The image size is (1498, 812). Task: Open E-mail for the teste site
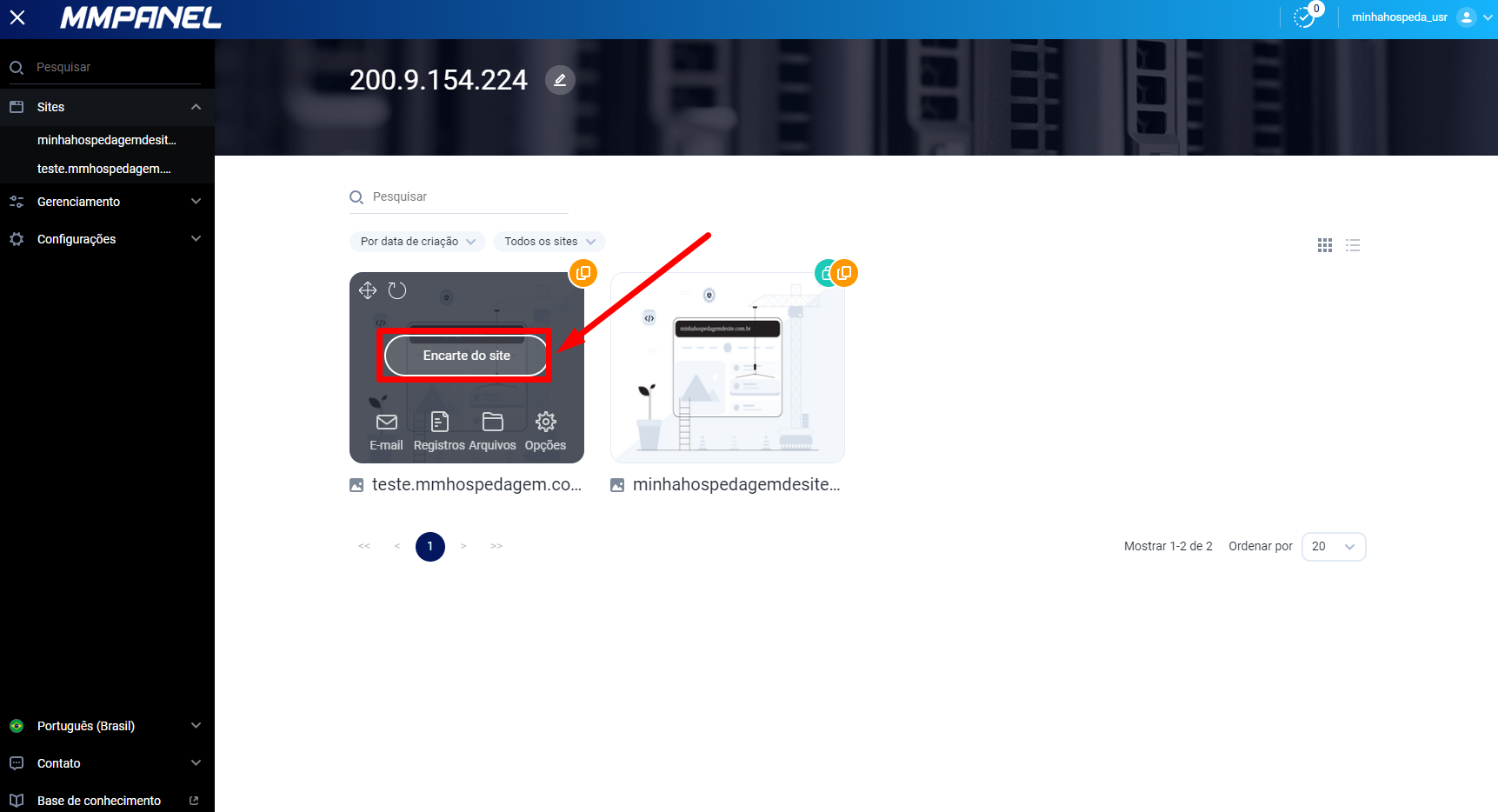tap(386, 432)
